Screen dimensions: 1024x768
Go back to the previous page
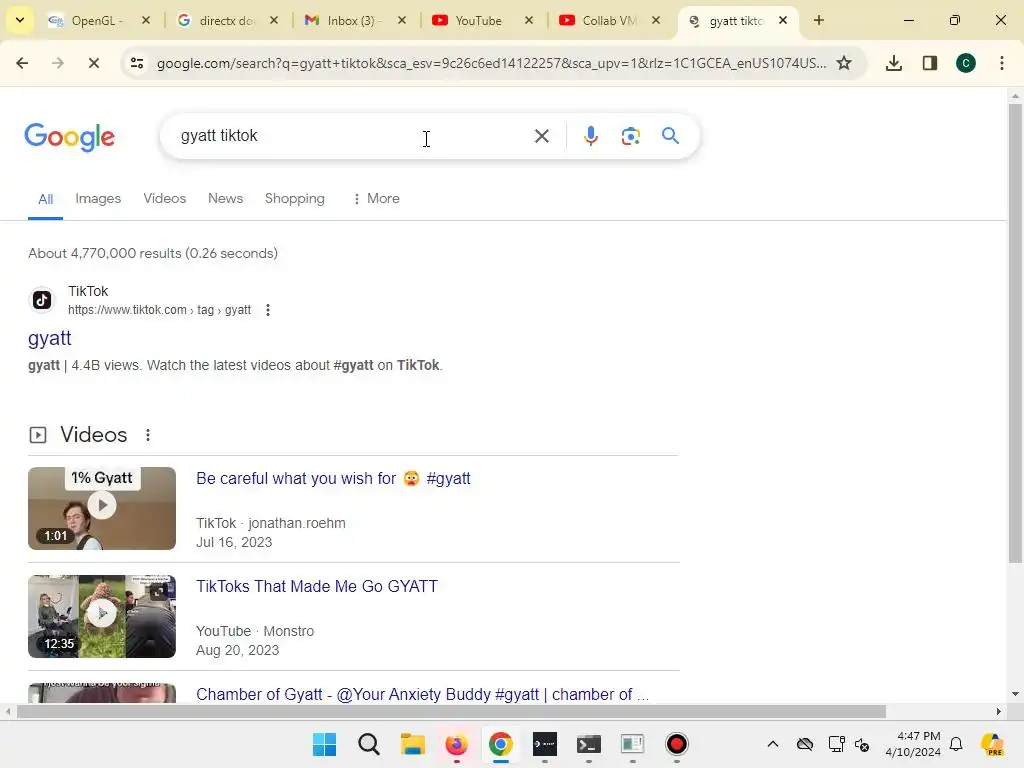[x=22, y=63]
